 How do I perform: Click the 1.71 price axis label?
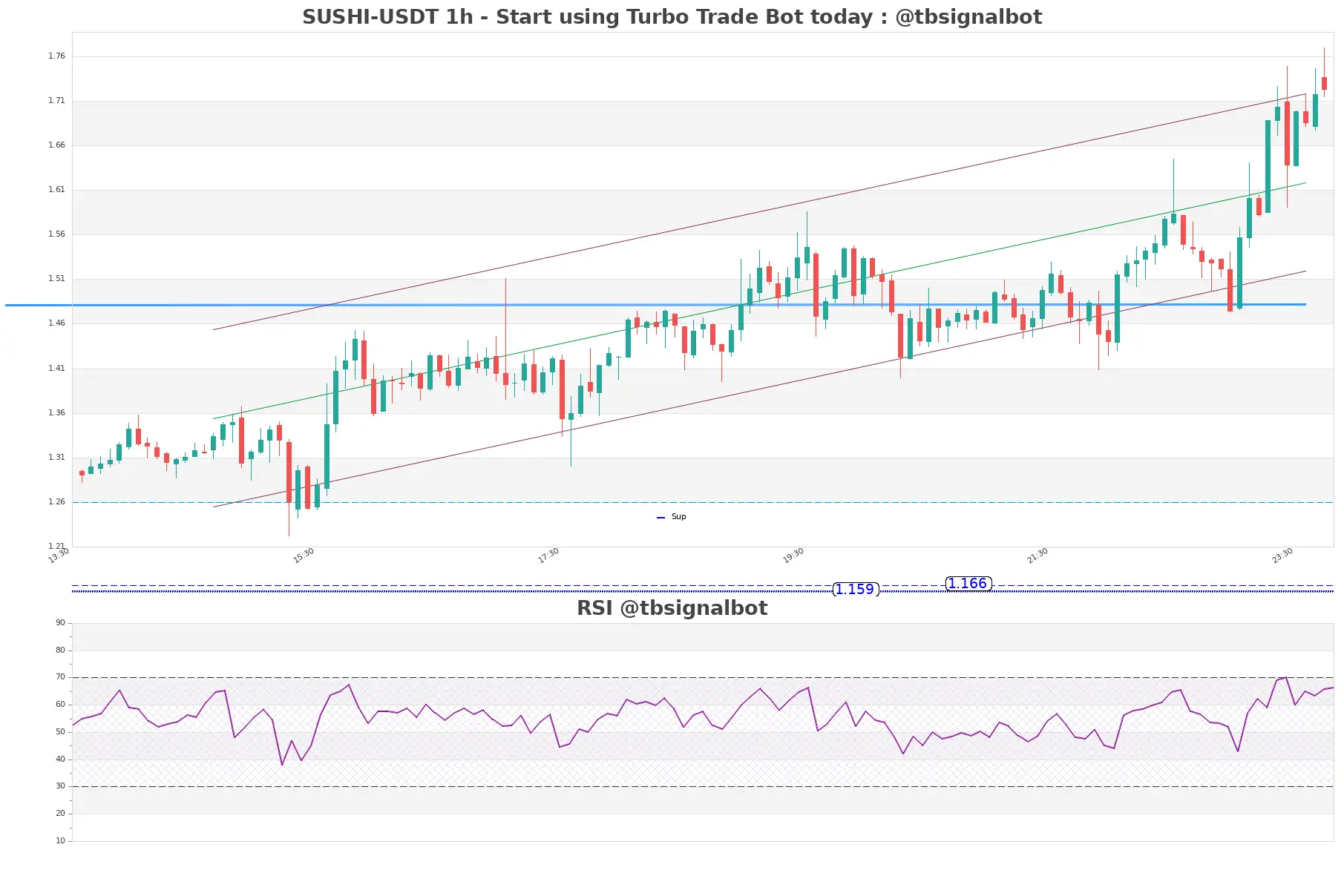56,101
